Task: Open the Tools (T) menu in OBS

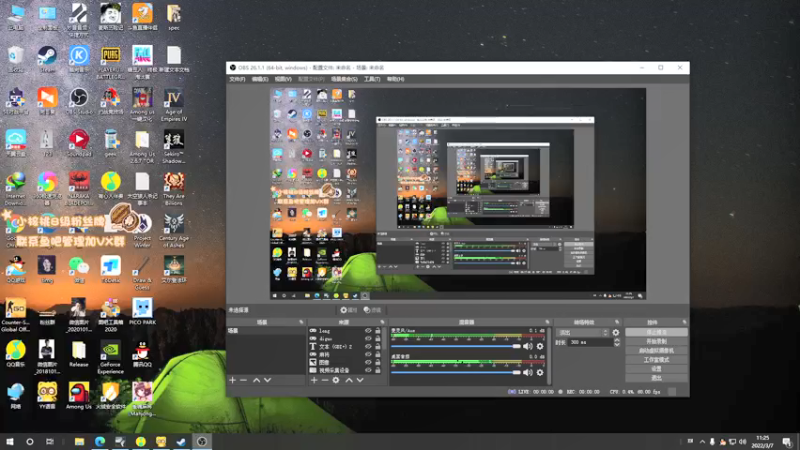Action: tap(372, 79)
